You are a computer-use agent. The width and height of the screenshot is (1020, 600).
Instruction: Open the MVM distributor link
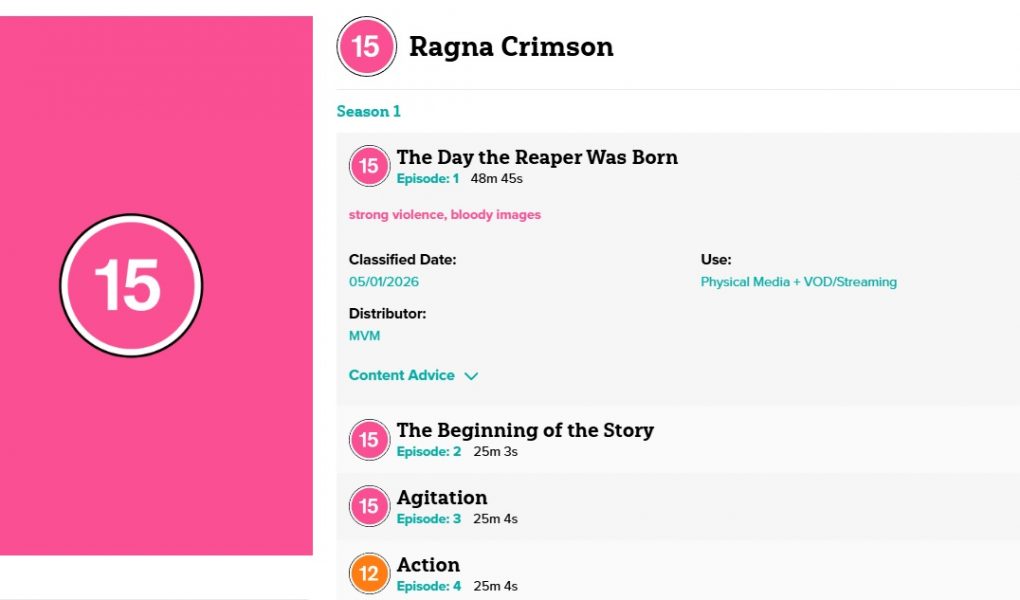(x=364, y=336)
